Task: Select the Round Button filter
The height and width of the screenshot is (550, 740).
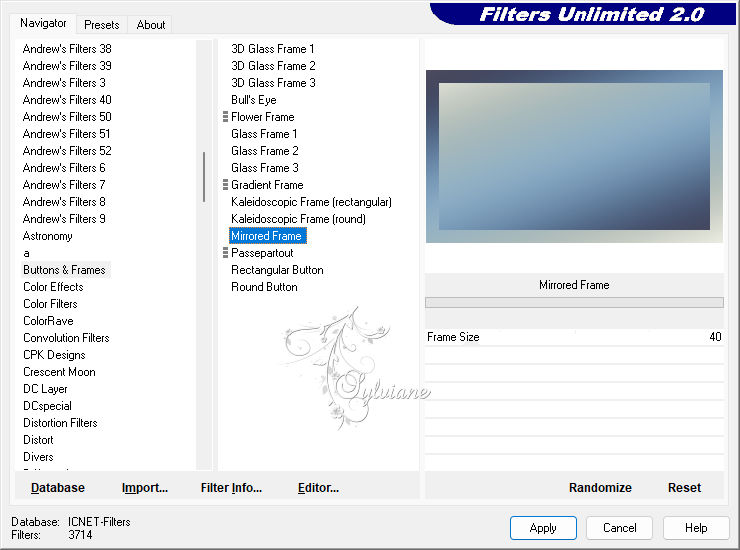Action: click(264, 287)
